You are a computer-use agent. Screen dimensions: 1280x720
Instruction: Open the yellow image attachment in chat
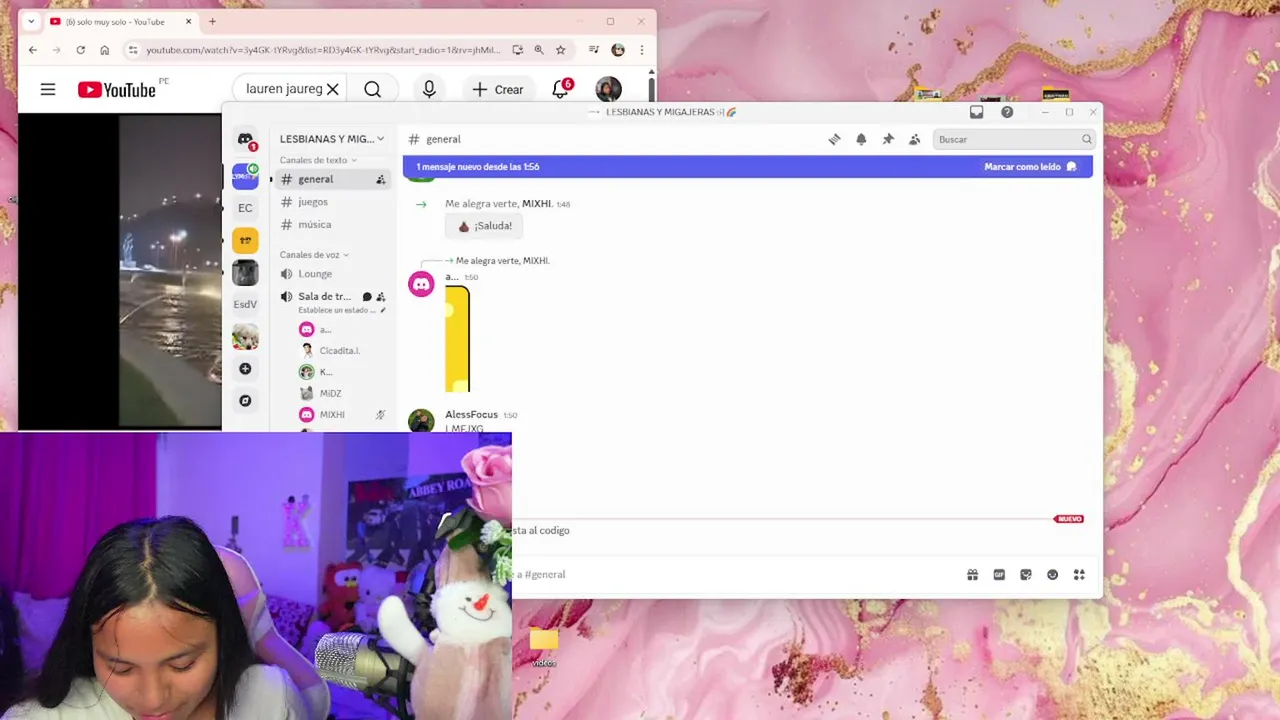click(457, 339)
